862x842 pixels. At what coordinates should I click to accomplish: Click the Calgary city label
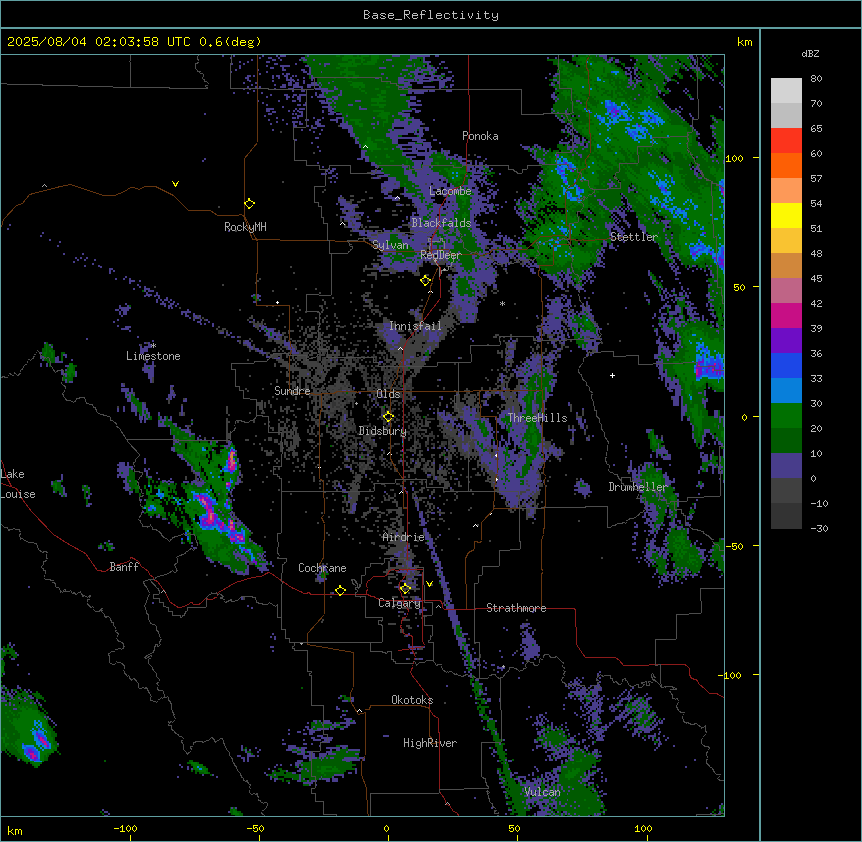[x=399, y=603]
